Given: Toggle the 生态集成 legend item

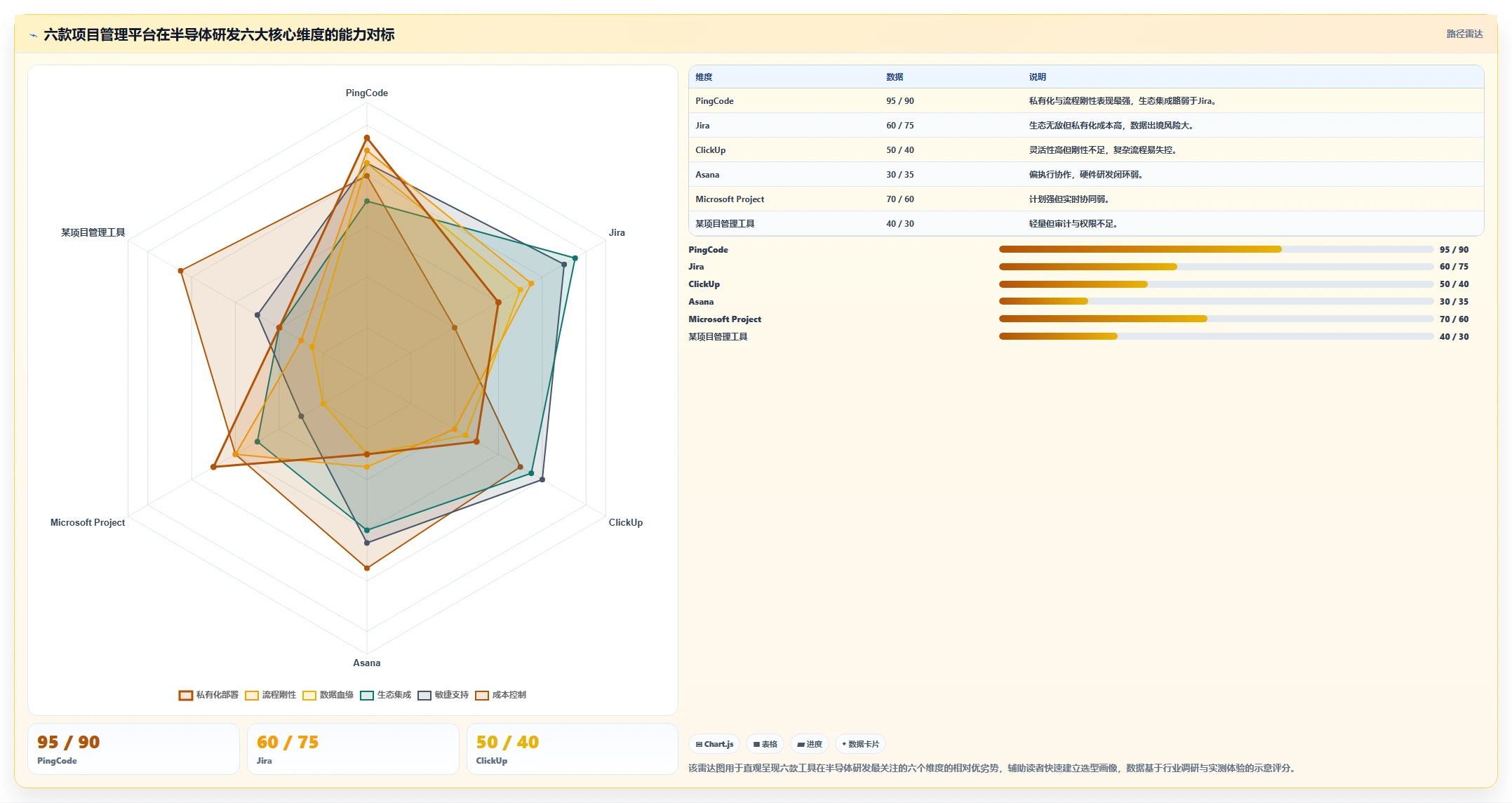Looking at the screenshot, I should tap(386, 695).
